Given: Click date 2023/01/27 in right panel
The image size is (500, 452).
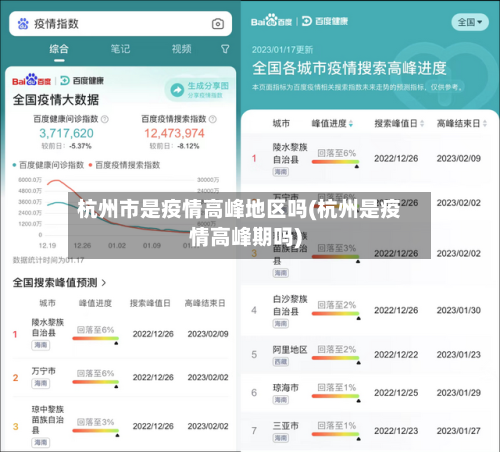Looking at the screenshot, I should click(x=459, y=431).
